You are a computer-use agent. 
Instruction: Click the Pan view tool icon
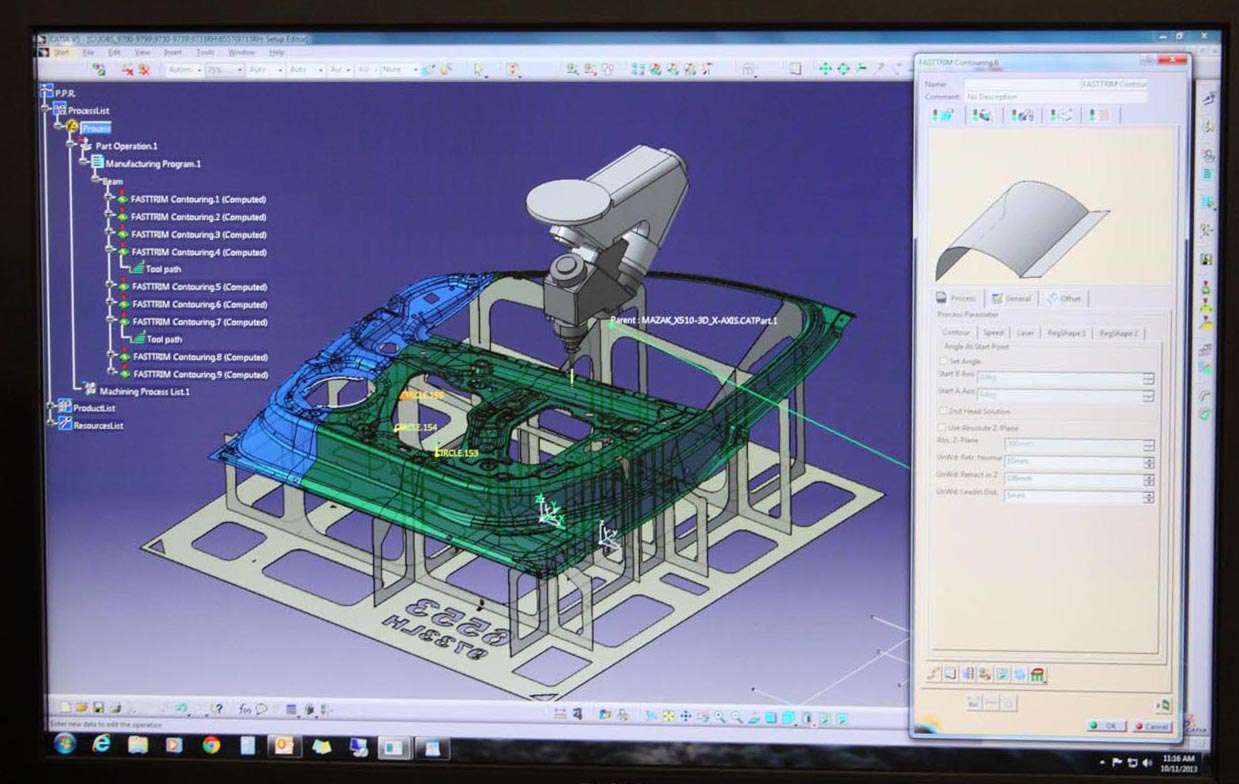[x=686, y=716]
